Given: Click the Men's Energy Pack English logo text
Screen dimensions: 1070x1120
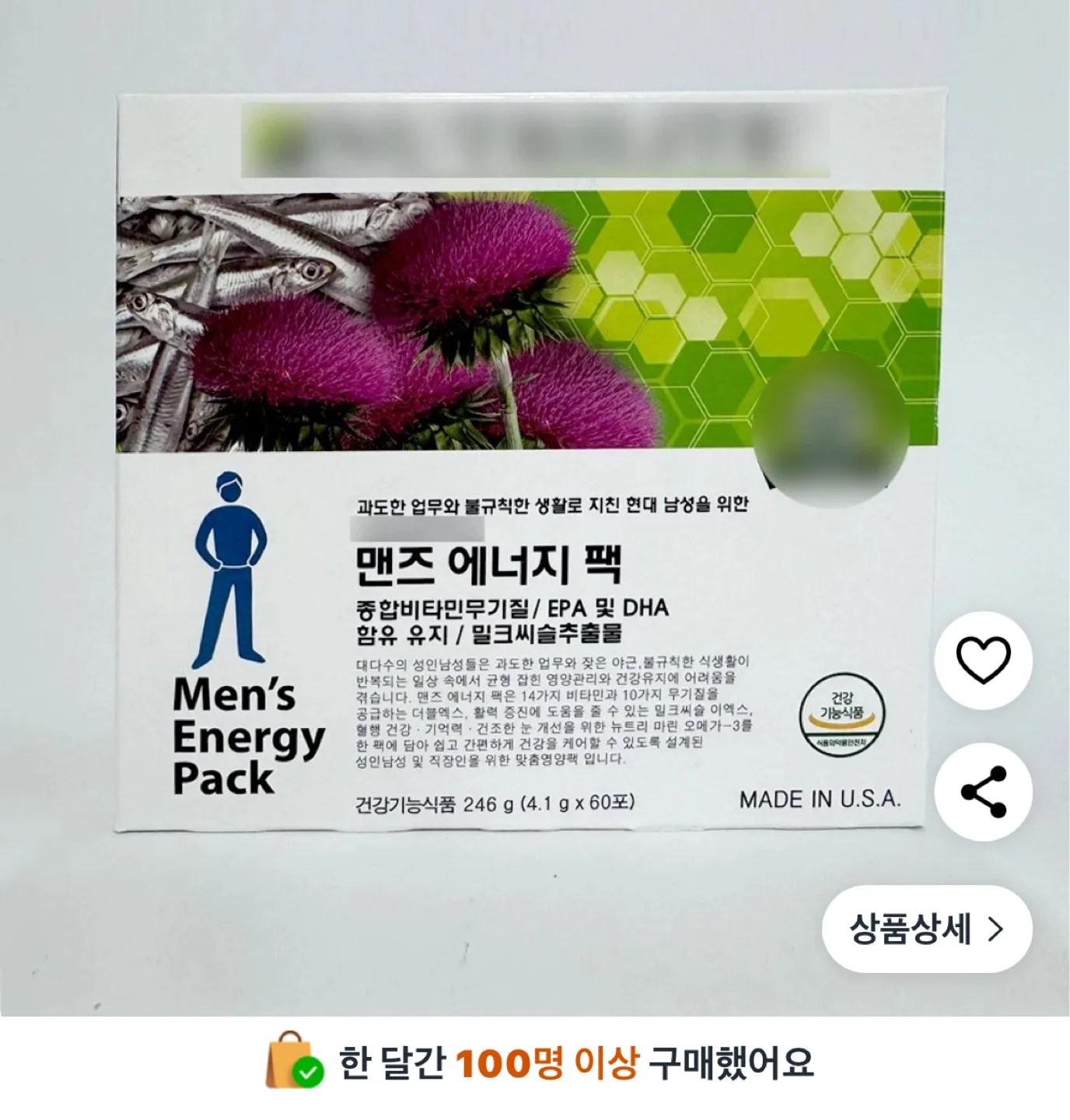Looking at the screenshot, I should coord(248,737).
